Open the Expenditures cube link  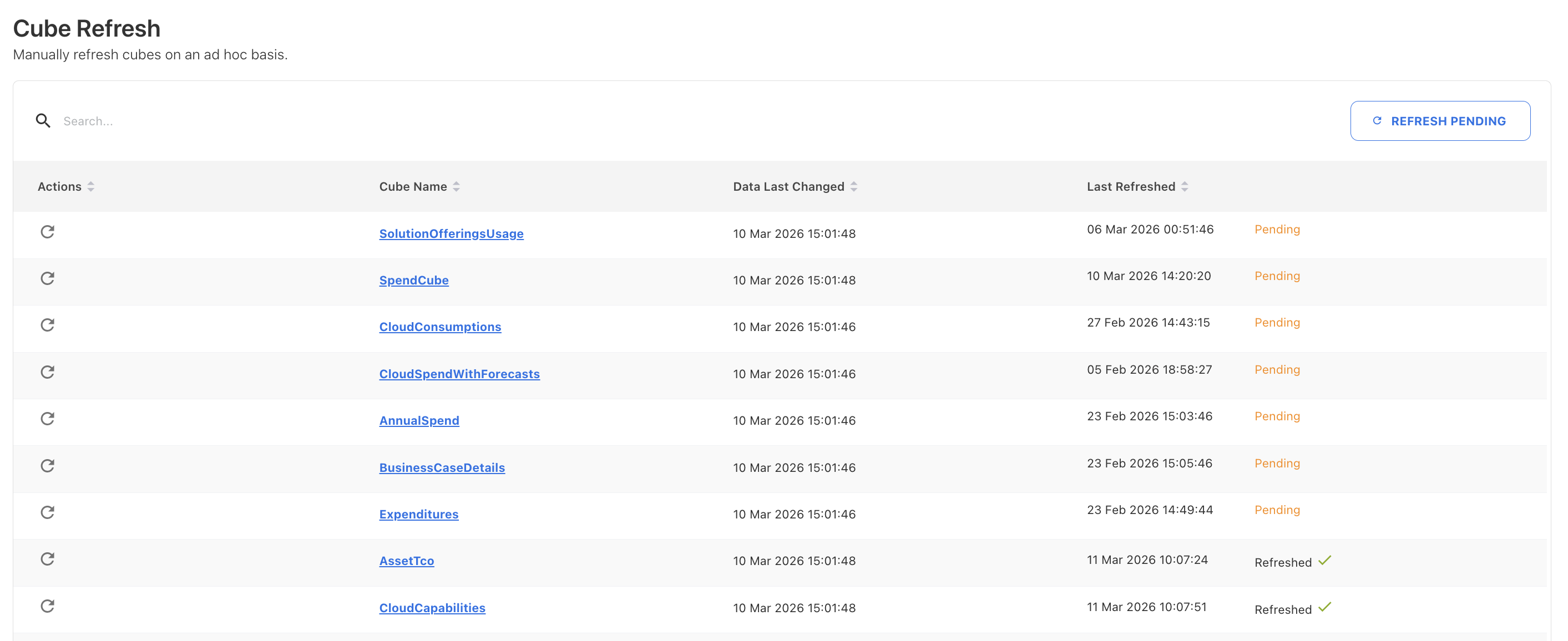[x=418, y=515]
